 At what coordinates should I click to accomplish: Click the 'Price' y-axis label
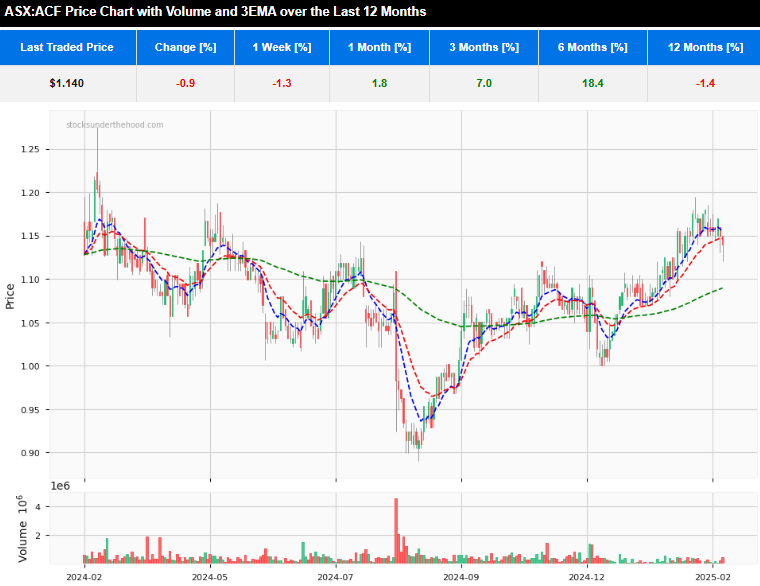point(10,296)
